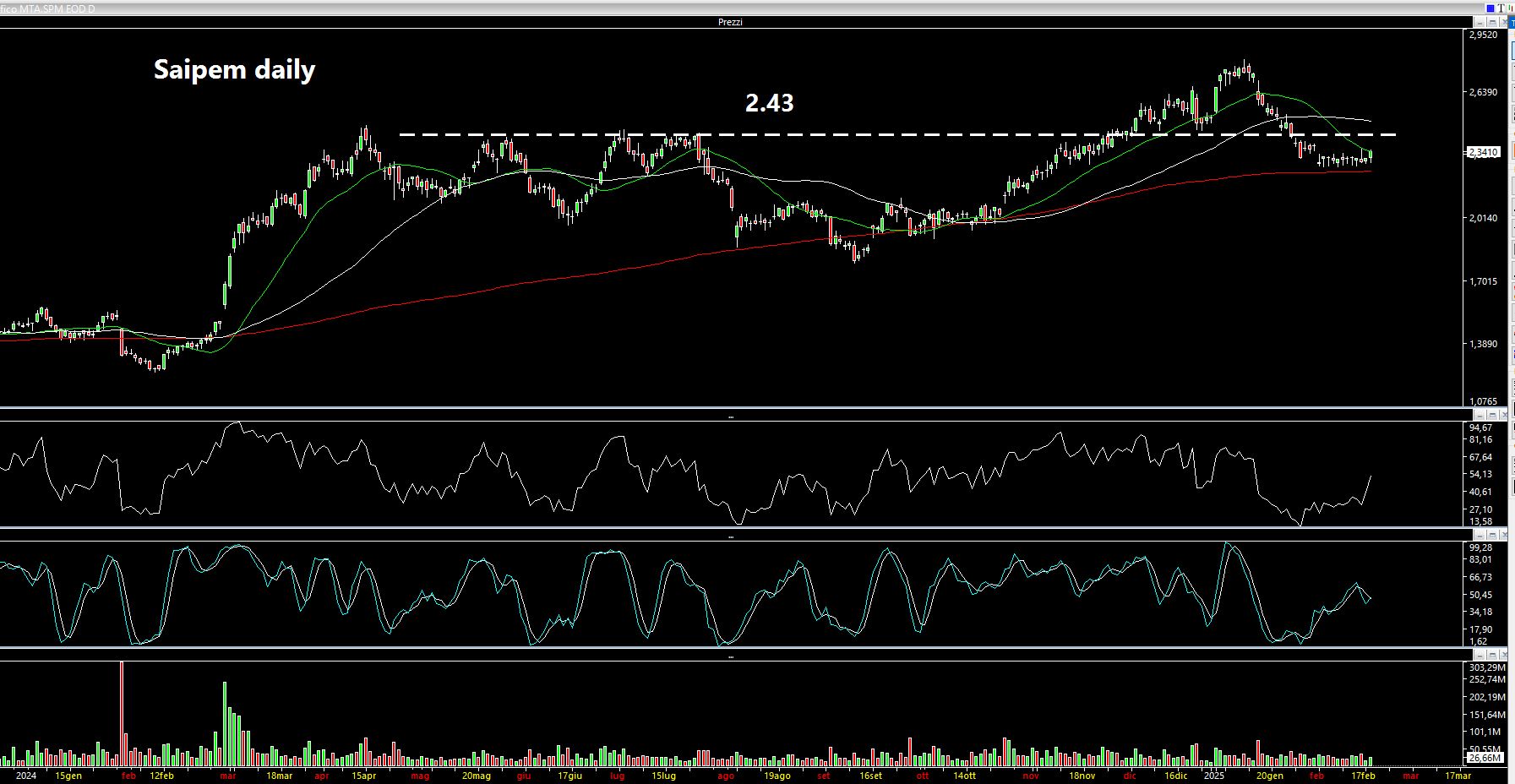Minimize the volume panel (303,29M scale)
This screenshot has width=1515, height=784.
[x=1480, y=655]
